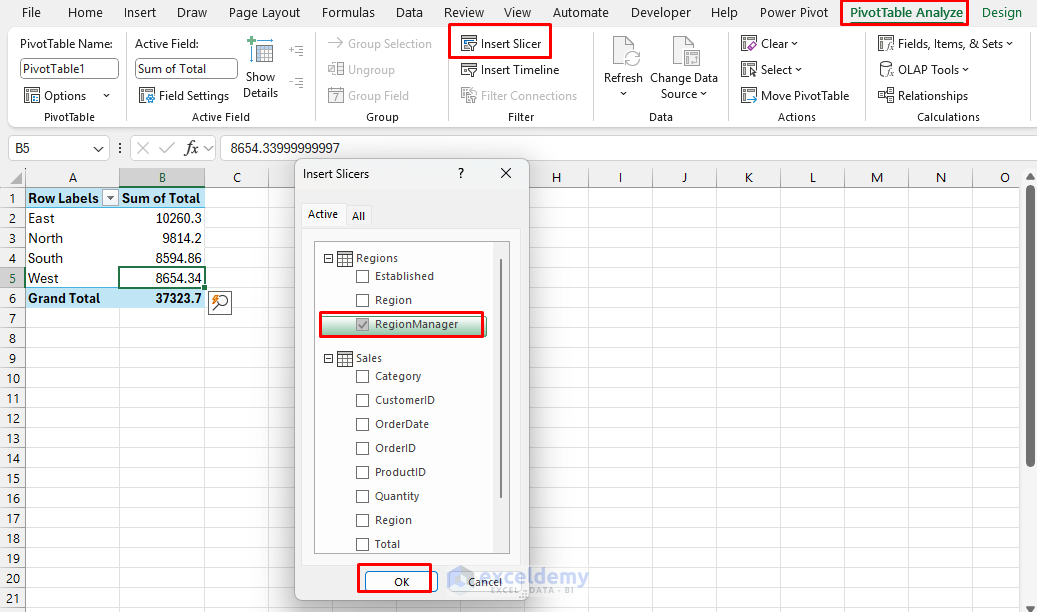Check the Established field checkbox
Screen dimensions: 1037x612
point(362,277)
